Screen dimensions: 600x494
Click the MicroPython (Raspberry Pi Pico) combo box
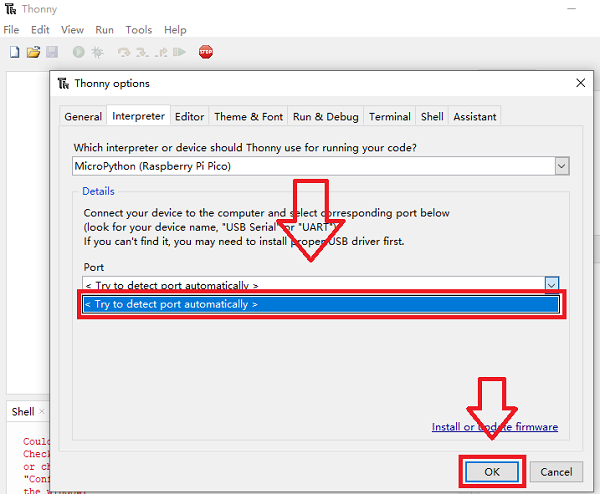[321, 166]
